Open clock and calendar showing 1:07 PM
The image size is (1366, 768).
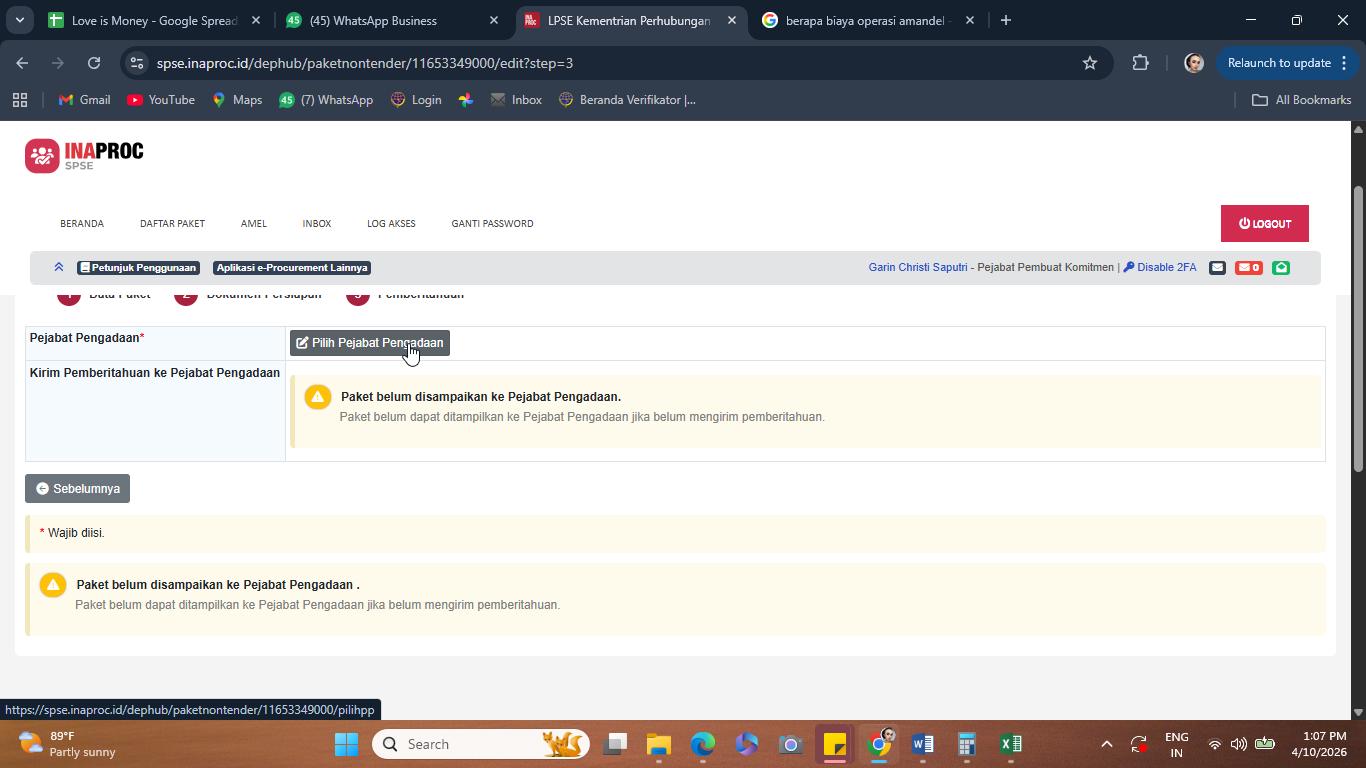point(1319,744)
